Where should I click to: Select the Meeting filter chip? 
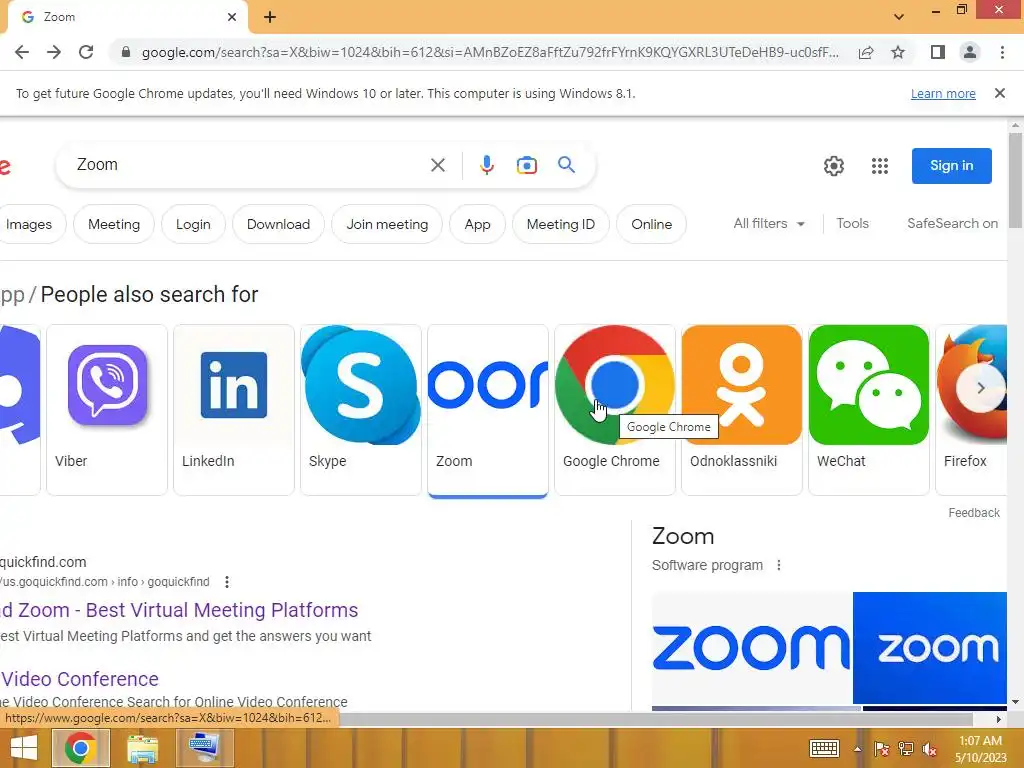(114, 225)
